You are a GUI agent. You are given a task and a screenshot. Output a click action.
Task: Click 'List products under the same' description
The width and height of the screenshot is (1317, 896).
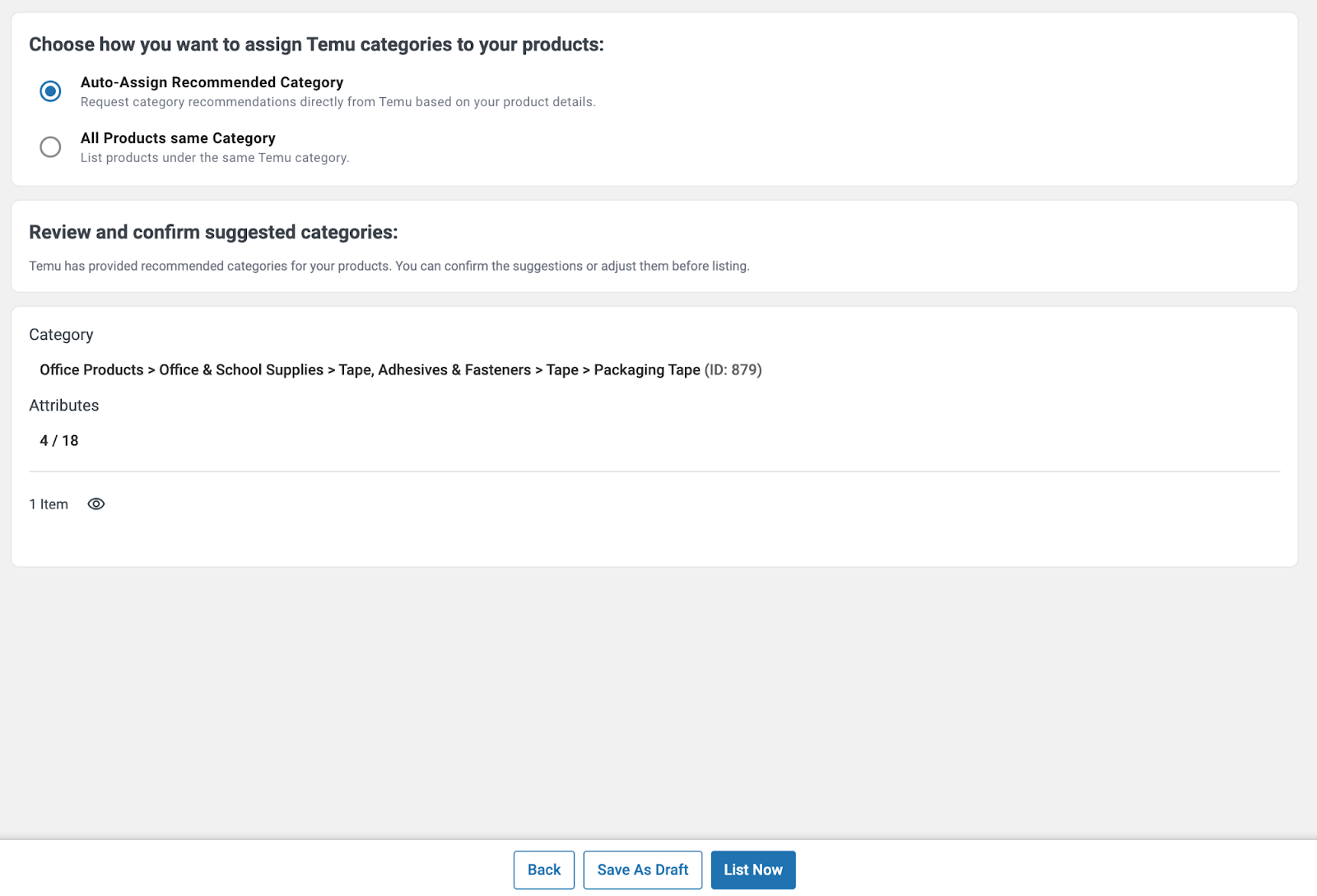tap(214, 158)
